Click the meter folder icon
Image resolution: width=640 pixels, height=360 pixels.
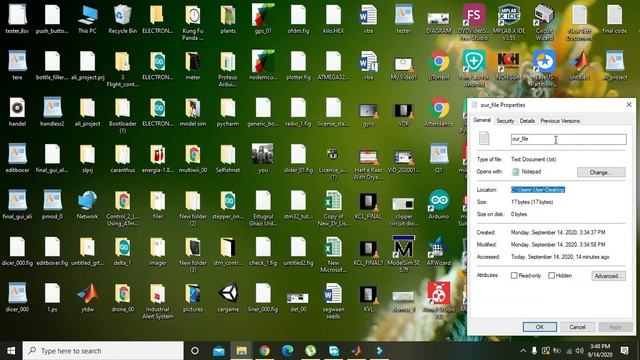193,65
